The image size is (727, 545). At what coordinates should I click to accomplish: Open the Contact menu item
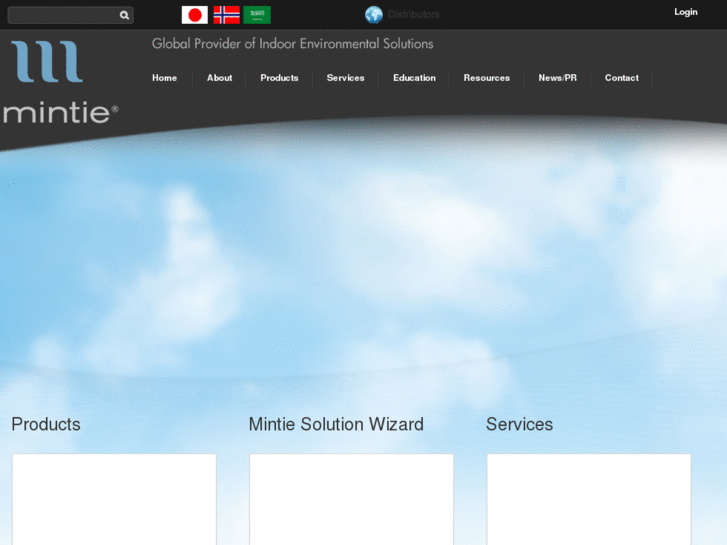click(x=622, y=78)
